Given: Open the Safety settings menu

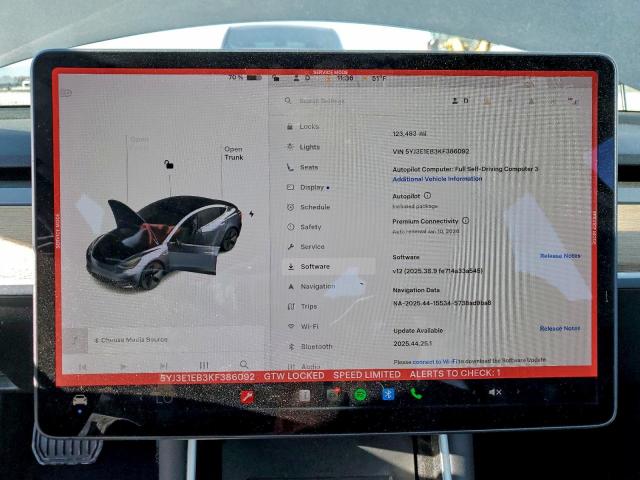Looking at the screenshot, I should point(304,227).
